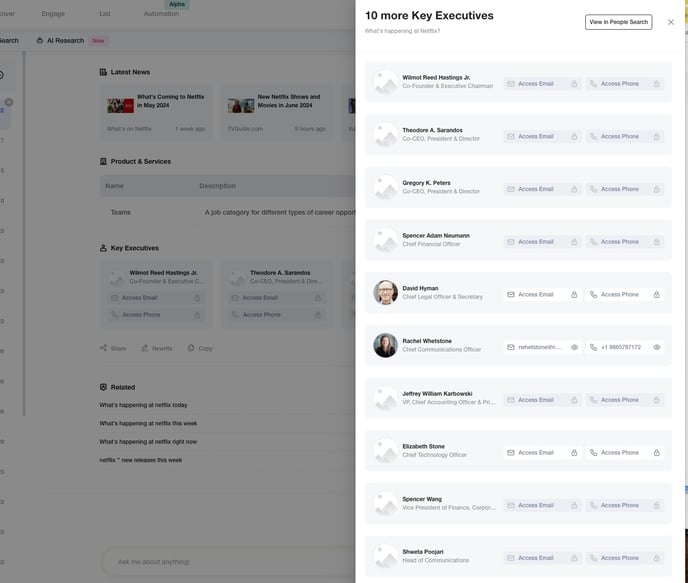Click lock icon on Spencer Wang phone
Screen dimensions: 688x583
[656, 505]
